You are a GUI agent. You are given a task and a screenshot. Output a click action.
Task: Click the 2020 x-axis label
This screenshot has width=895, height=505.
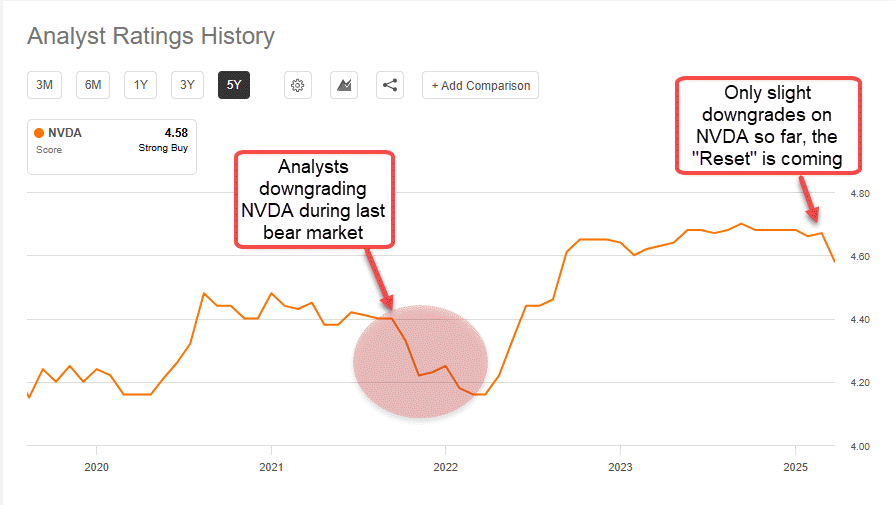(x=96, y=467)
